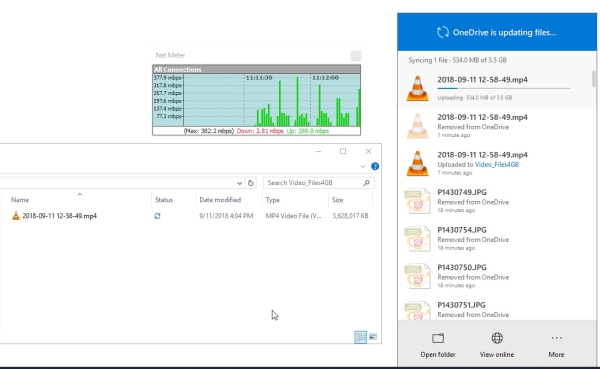Click the sync status icon in Explorer row
This screenshot has width=600, height=369.
click(157, 216)
